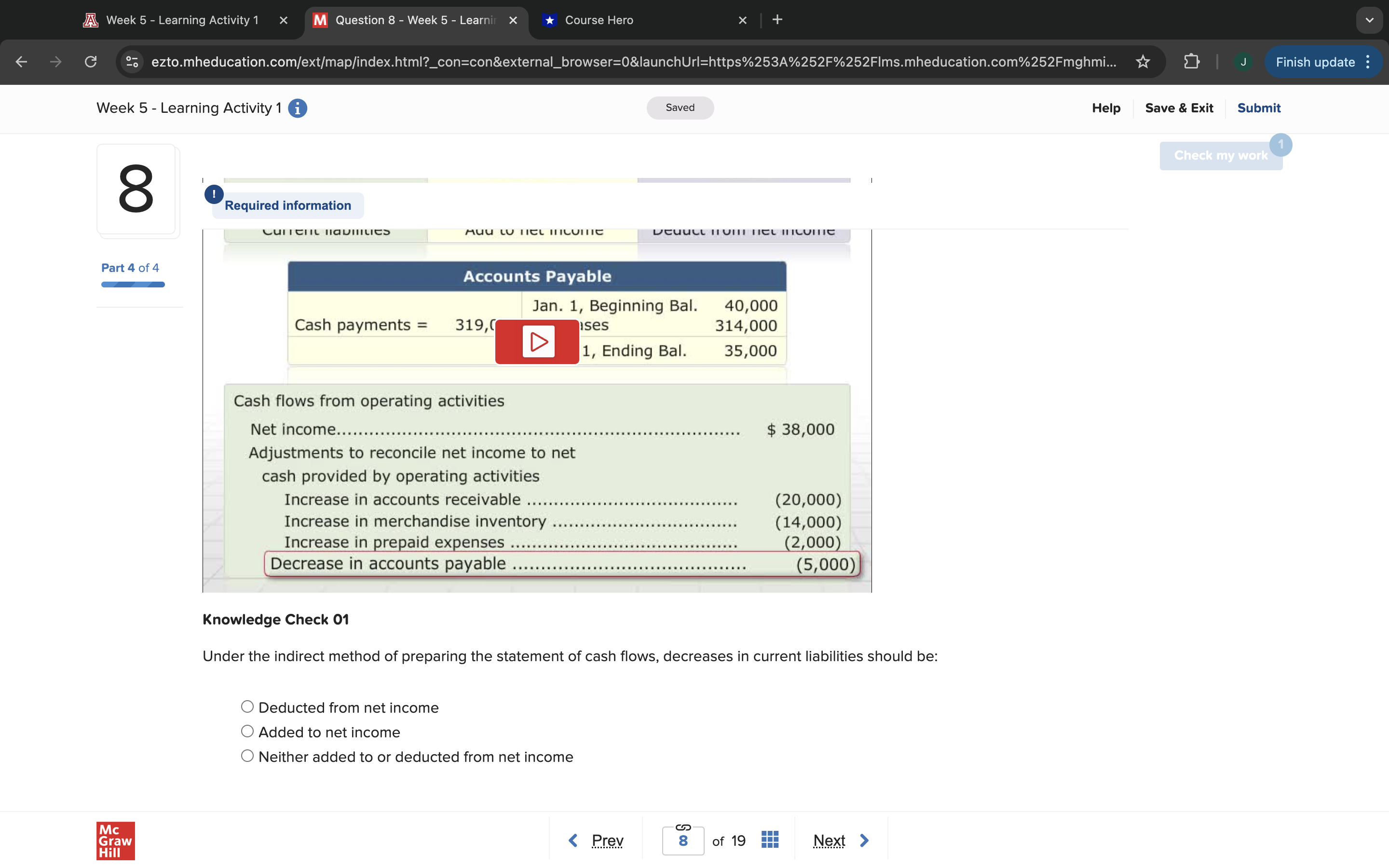Expand the tab search dropdown arrow
Screen dimensions: 1389x868
tap(1369, 20)
